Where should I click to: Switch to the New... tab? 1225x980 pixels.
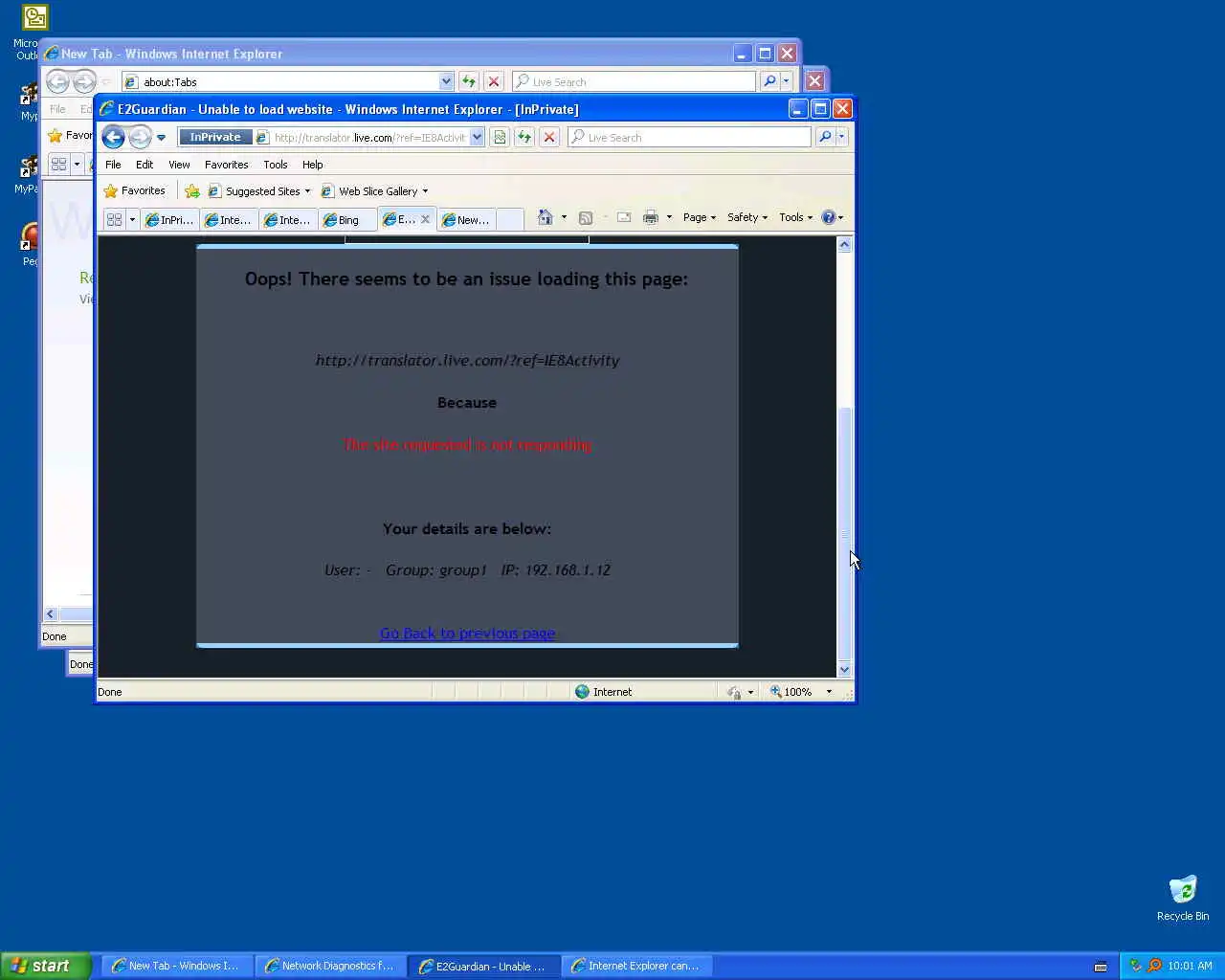466,219
